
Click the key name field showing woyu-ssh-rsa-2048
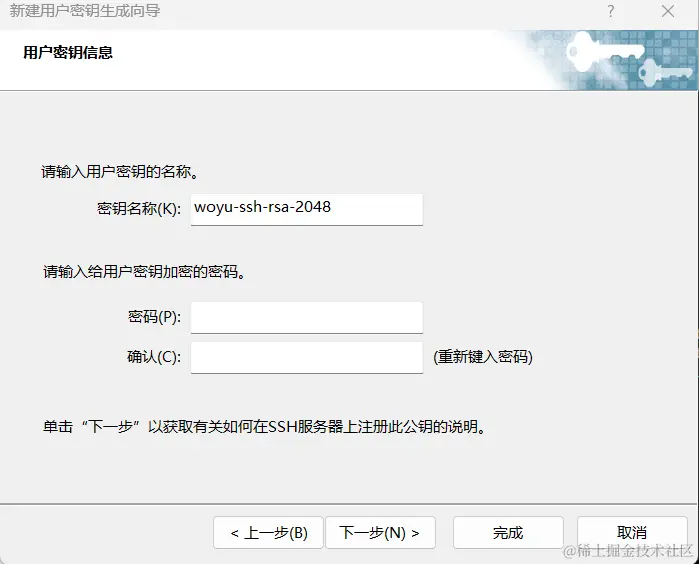point(307,209)
